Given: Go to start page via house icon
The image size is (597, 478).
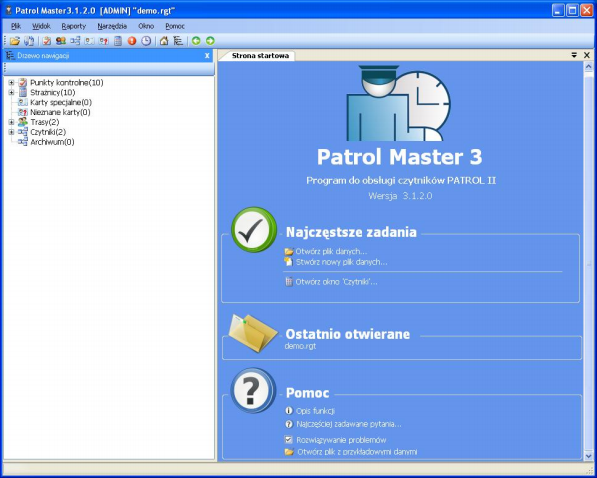Looking at the screenshot, I should point(164,41).
